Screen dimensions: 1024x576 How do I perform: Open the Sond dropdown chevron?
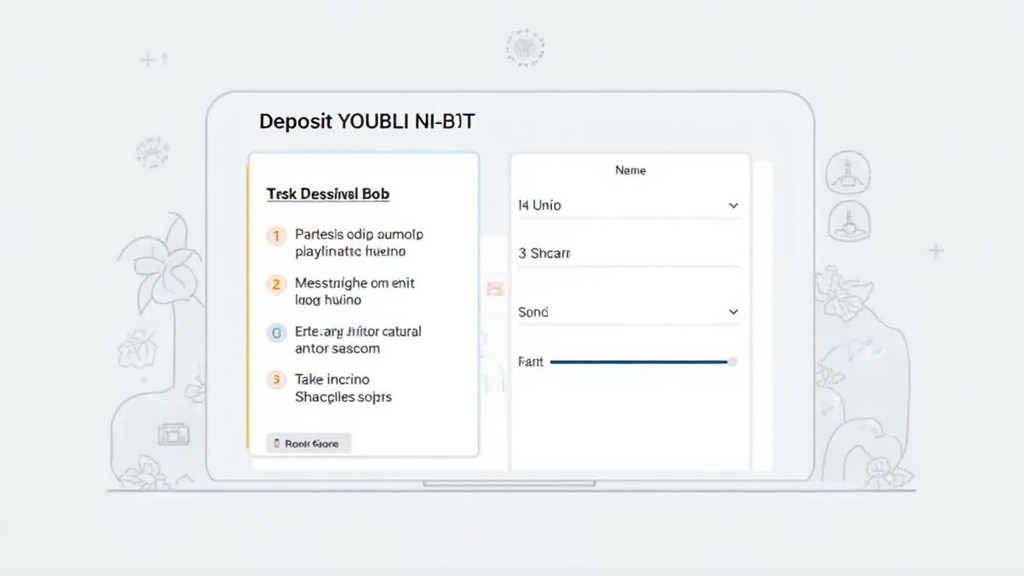(x=732, y=312)
